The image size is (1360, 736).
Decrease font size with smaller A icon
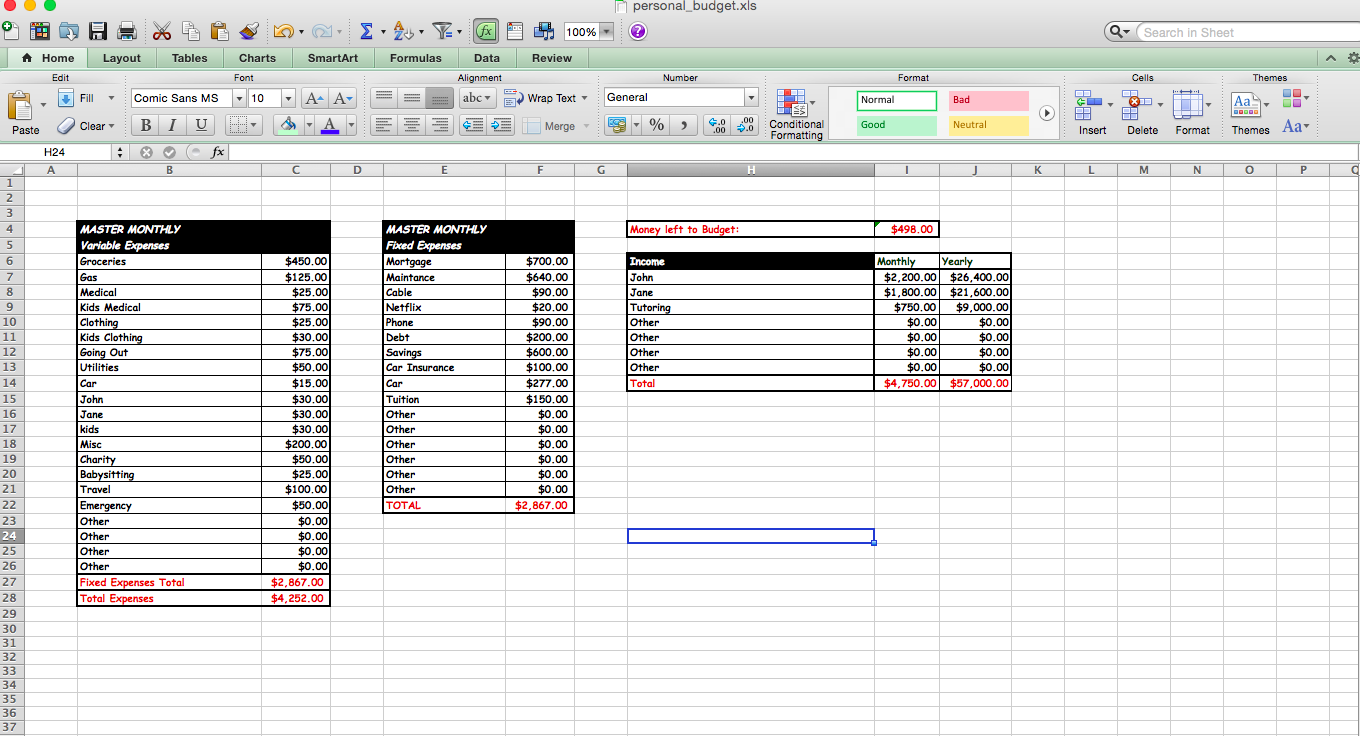(x=343, y=98)
